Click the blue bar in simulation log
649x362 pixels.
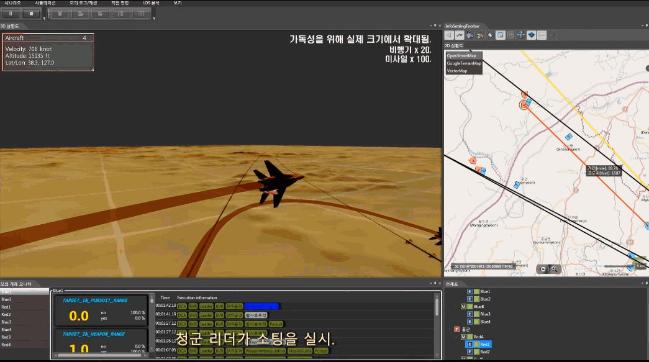point(262,306)
